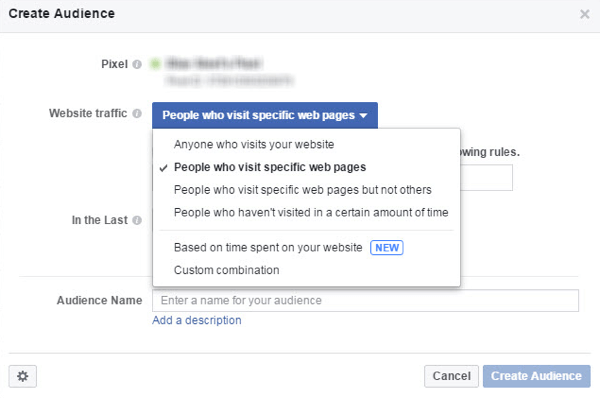The width and height of the screenshot is (600, 398).
Task: Click Add a description link
Action: [197, 320]
